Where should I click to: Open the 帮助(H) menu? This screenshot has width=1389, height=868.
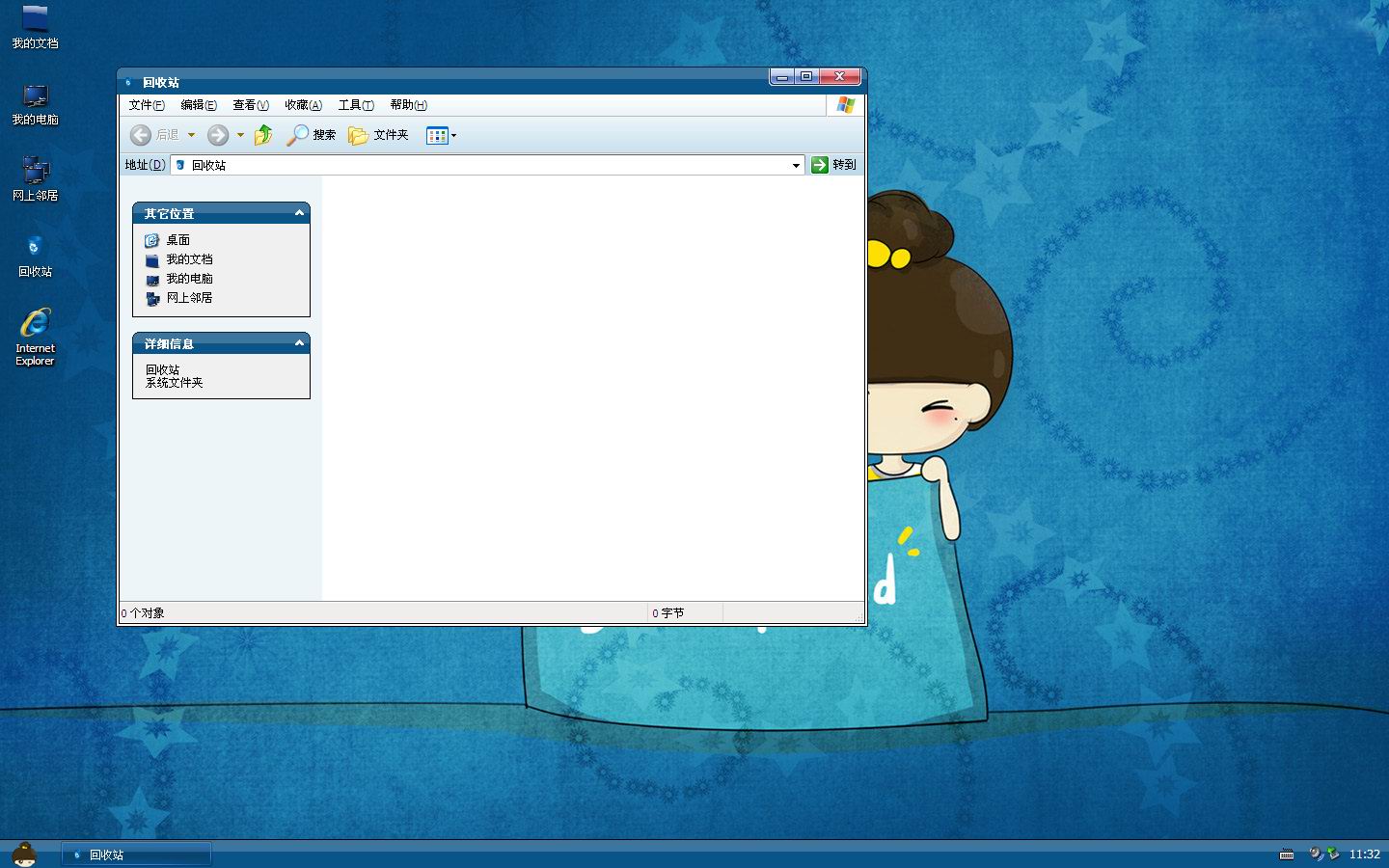[x=408, y=105]
